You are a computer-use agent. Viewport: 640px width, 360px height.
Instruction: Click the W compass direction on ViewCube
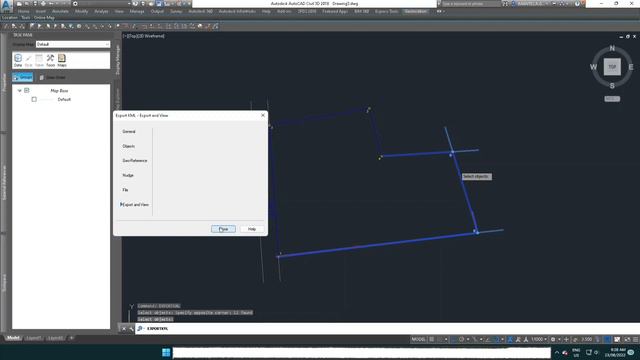(x=593, y=67)
